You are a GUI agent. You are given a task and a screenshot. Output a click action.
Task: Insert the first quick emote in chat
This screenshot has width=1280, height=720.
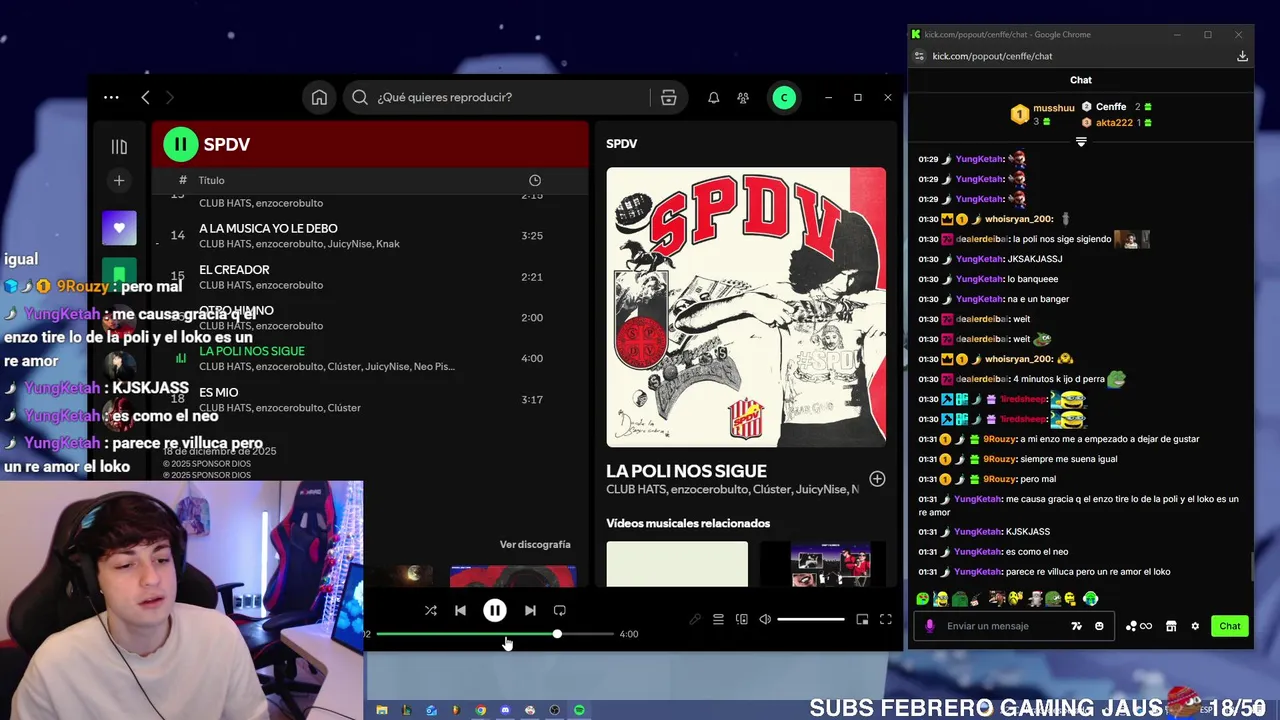coord(923,599)
